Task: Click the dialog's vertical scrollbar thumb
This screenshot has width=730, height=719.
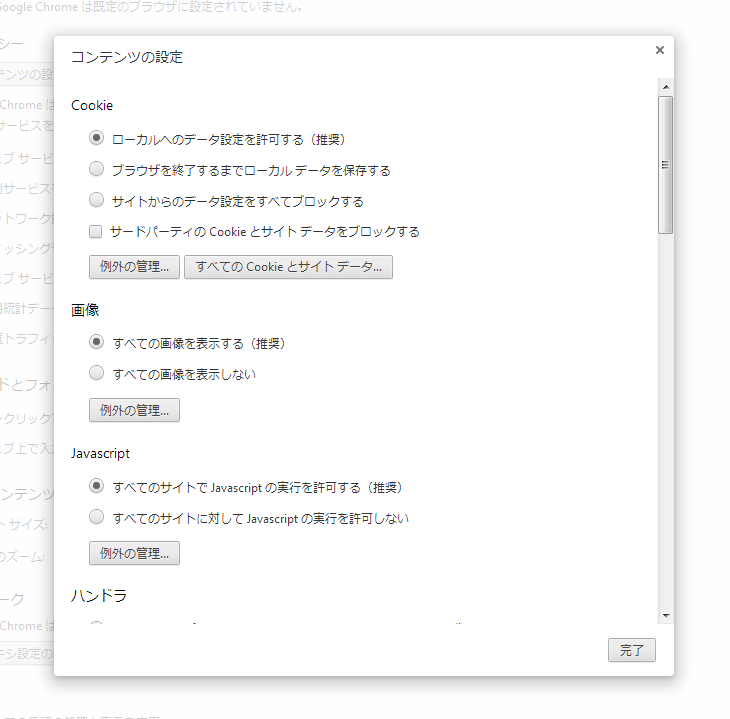Action: 665,165
